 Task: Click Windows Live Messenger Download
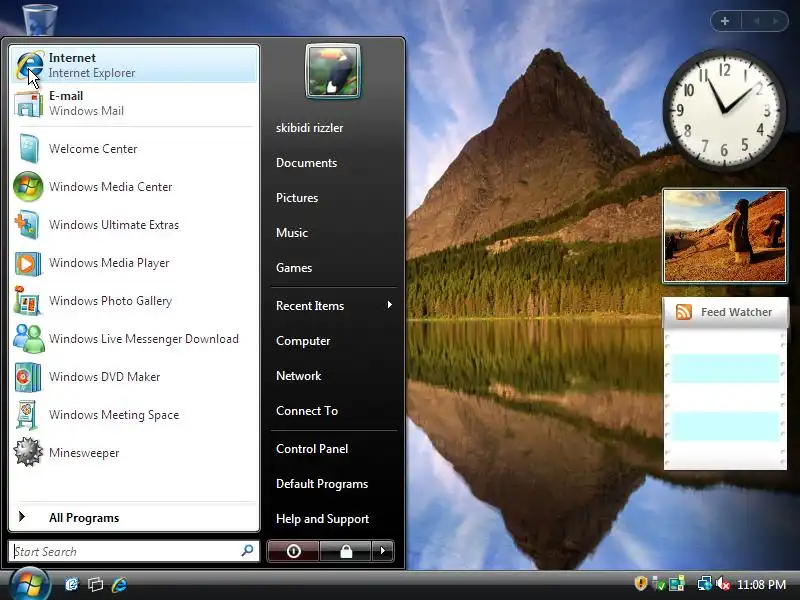click(134, 339)
